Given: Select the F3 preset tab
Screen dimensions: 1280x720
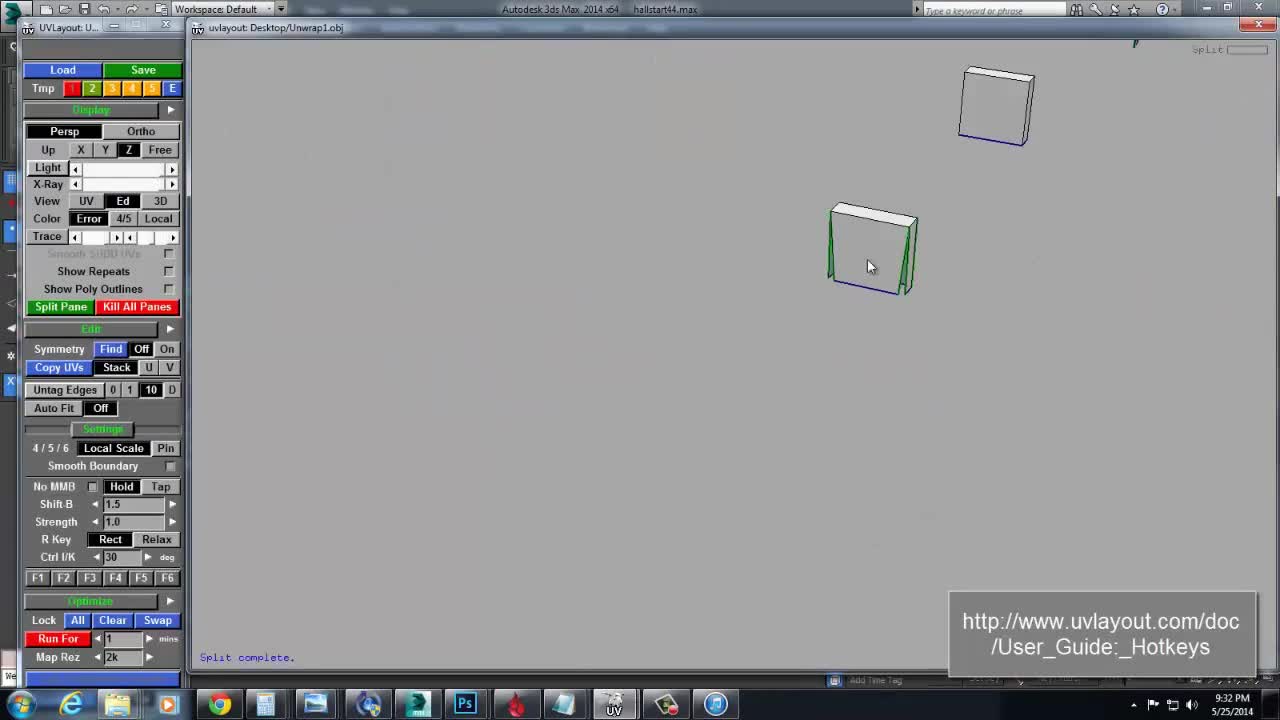Looking at the screenshot, I should coord(89,578).
